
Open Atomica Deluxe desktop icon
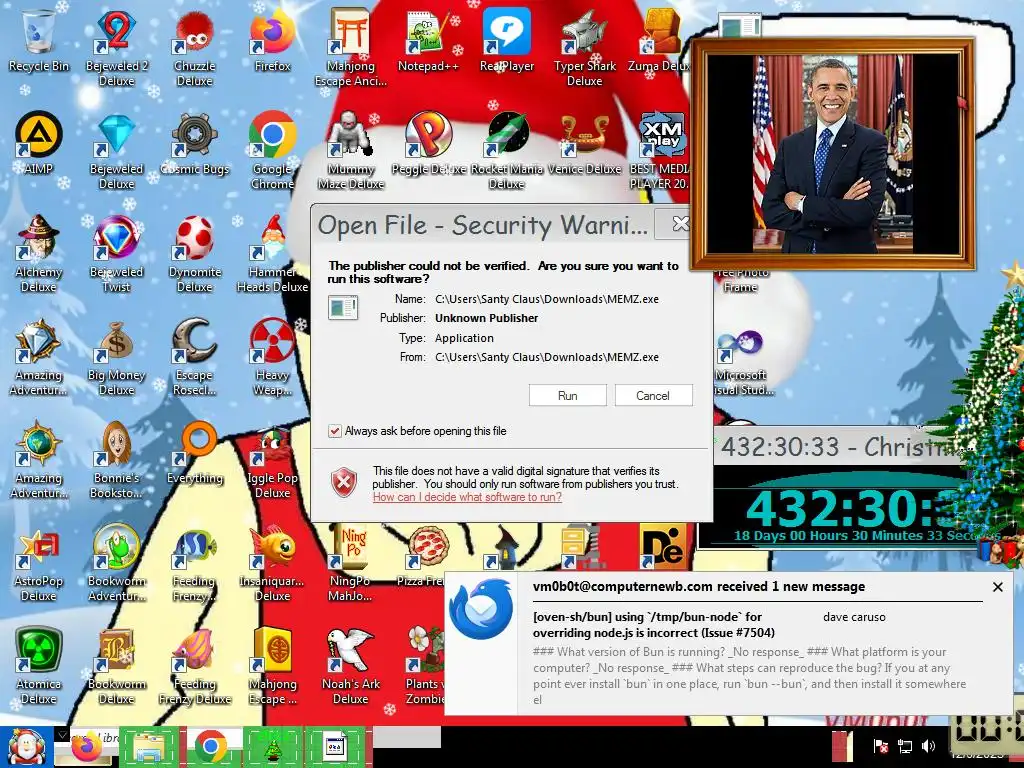tap(39, 666)
